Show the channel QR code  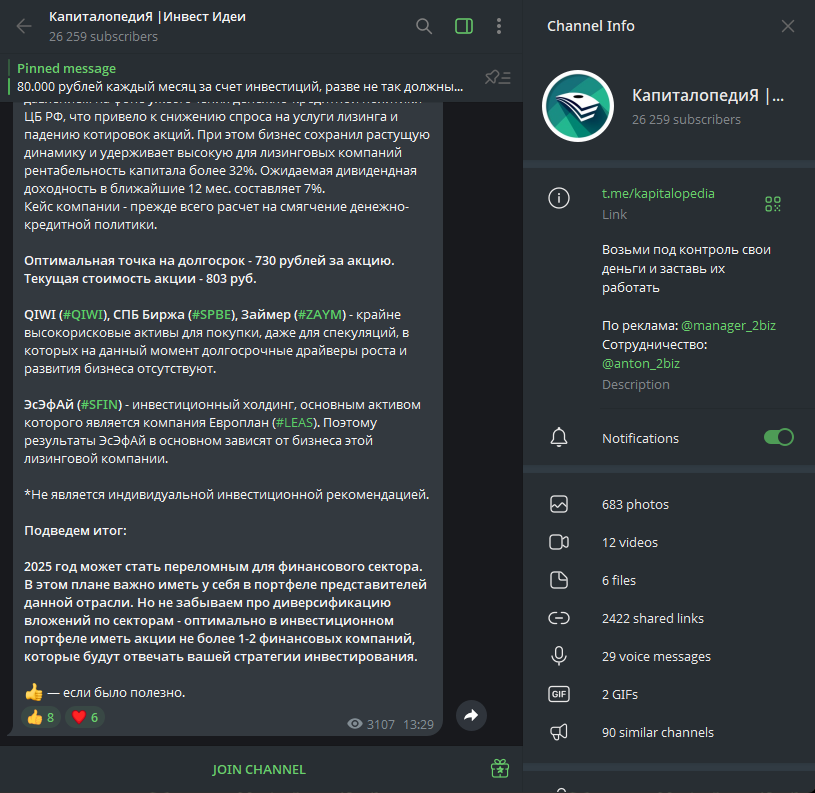(x=773, y=204)
